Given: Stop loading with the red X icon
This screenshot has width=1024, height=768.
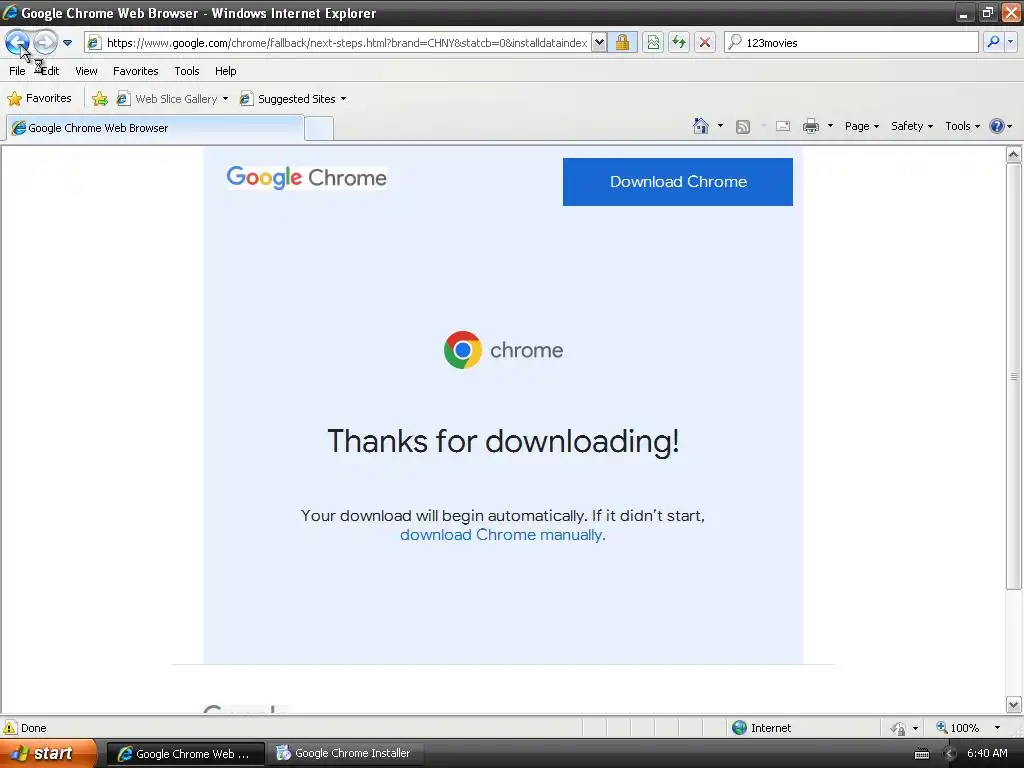Looking at the screenshot, I should (705, 43).
